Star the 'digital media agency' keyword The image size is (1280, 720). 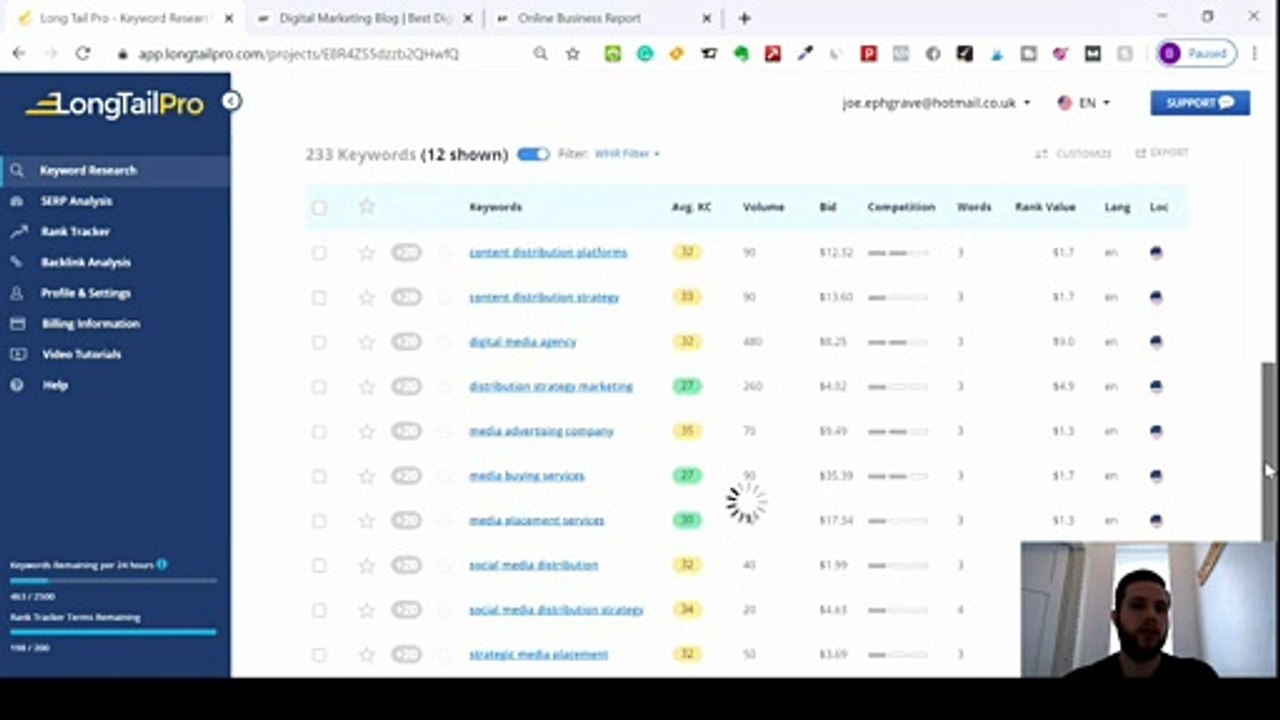point(367,342)
